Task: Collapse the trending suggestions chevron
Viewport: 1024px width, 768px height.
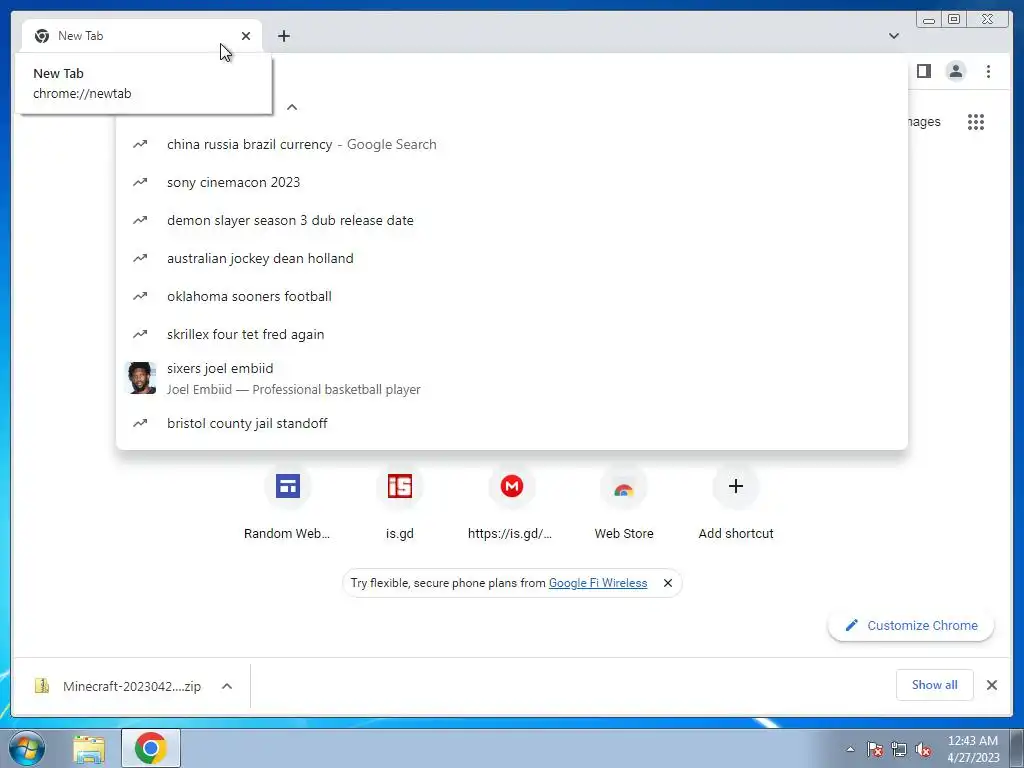Action: pos(292,107)
